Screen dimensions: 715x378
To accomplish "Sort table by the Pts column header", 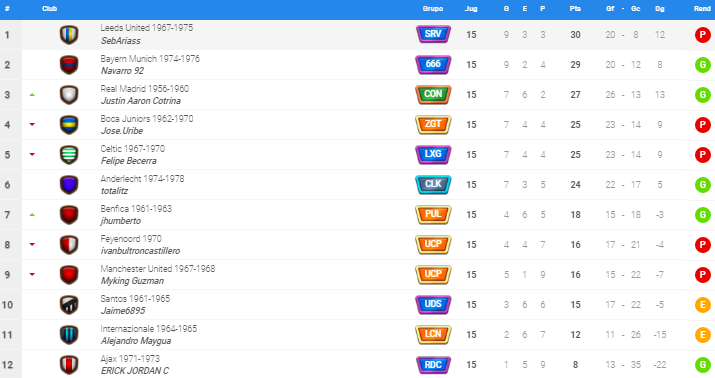I will [575, 9].
